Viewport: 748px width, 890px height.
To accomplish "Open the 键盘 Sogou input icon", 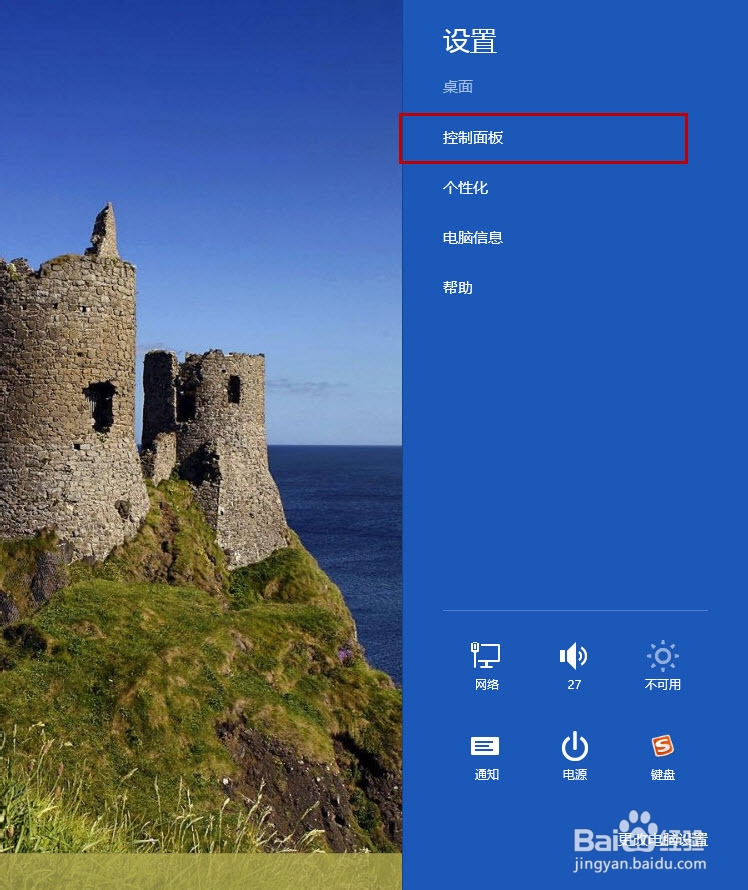I will coord(662,757).
